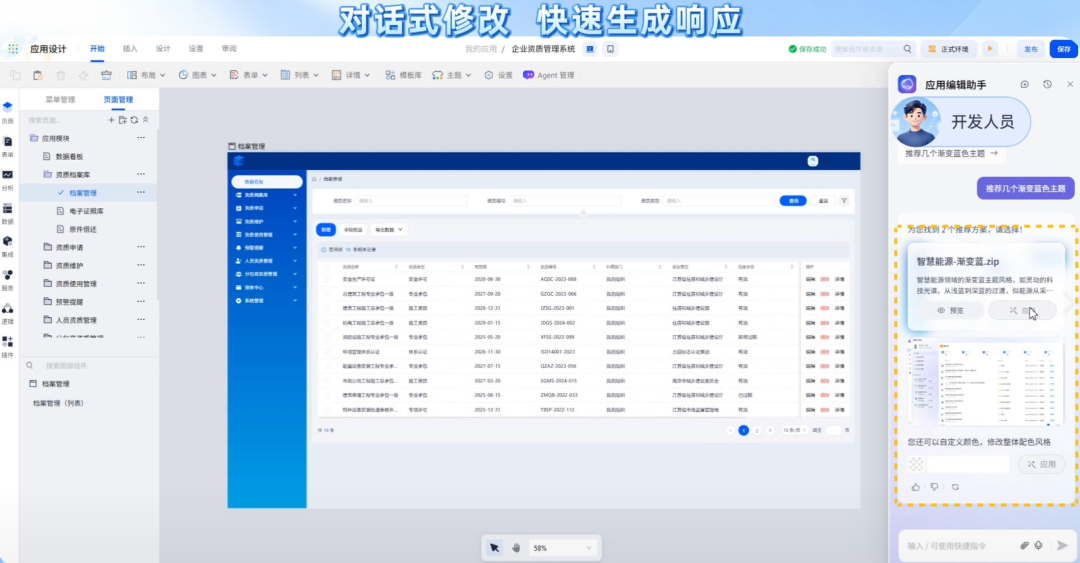The width and height of the screenshot is (1080, 563).
Task: Click the add page plus icon
Action: tap(111, 120)
